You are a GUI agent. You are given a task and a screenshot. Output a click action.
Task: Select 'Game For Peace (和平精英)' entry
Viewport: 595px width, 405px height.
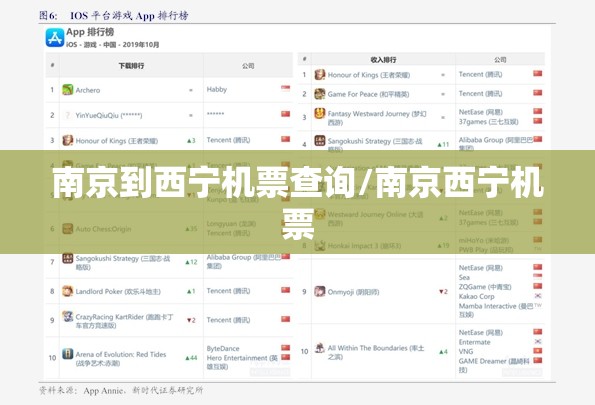tap(368, 94)
